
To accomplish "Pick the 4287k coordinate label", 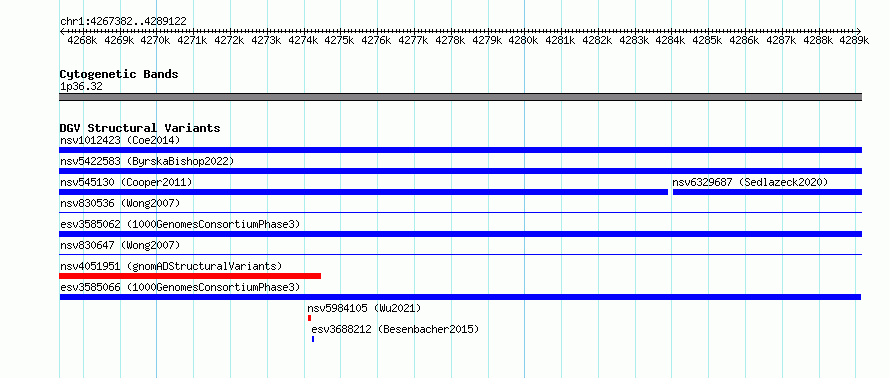I will pyautogui.click(x=780, y=40).
